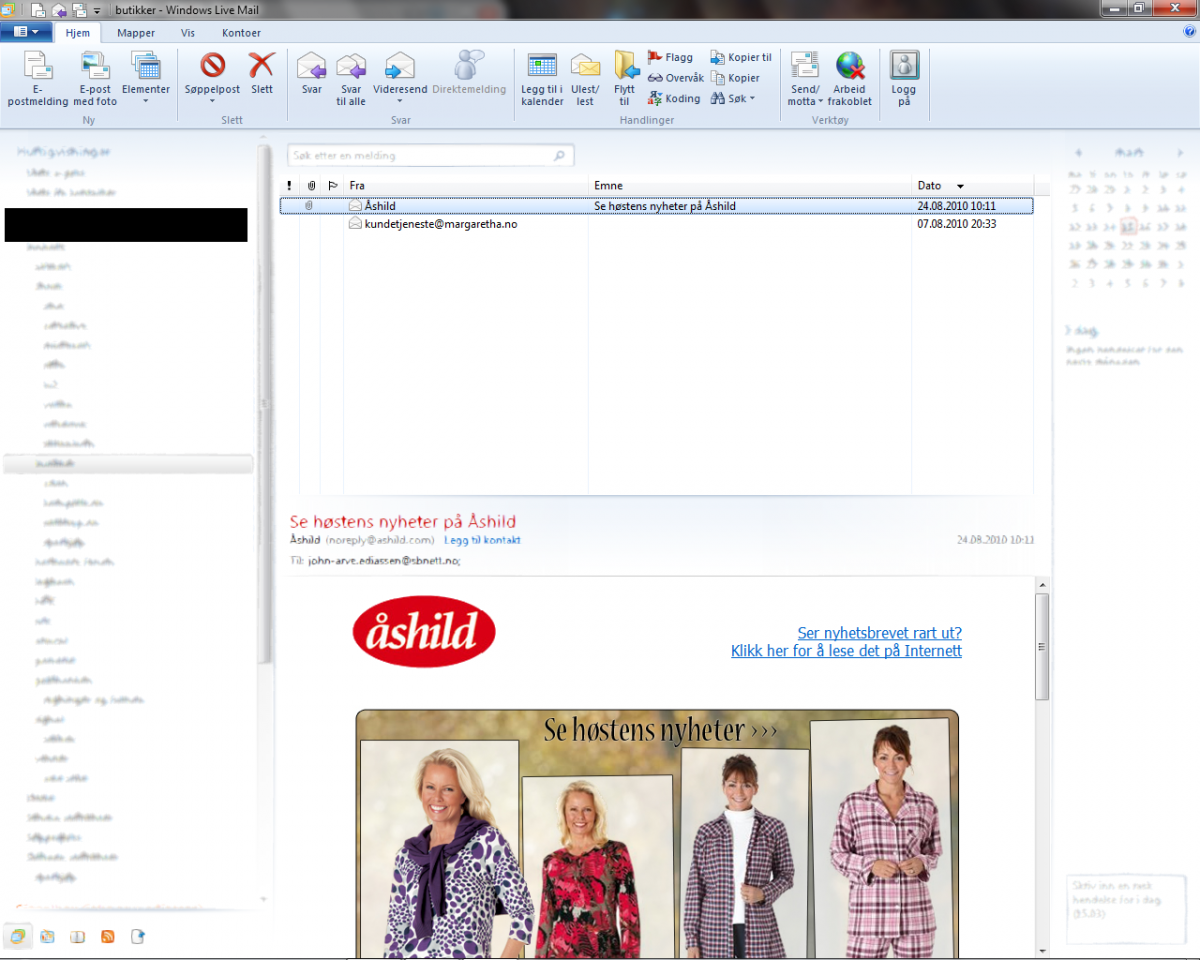Click the Søppelpost junk icon
The image size is (1200, 960).
tap(212, 66)
